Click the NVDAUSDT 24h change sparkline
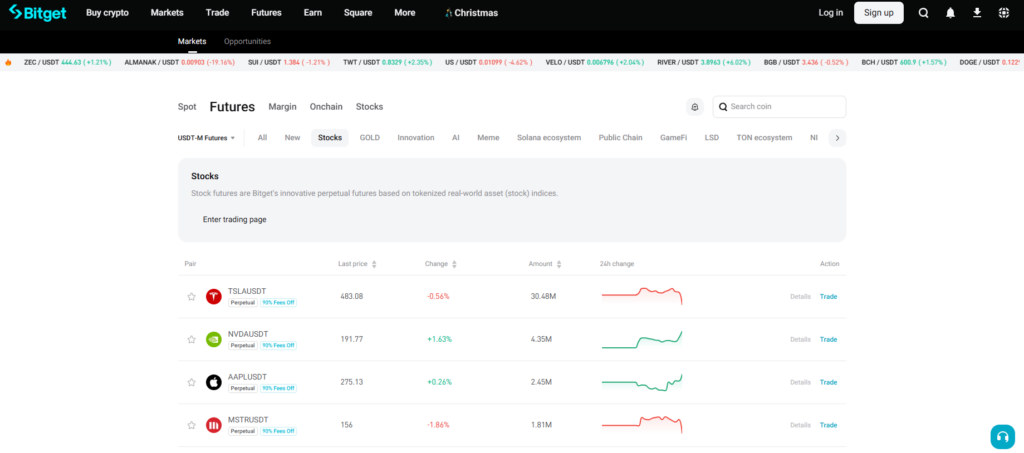 641,339
